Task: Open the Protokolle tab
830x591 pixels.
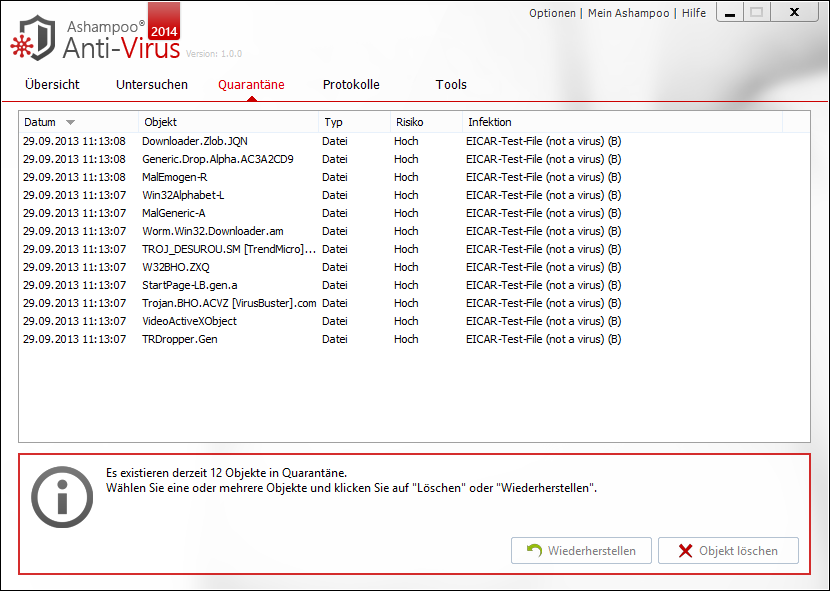Action: [x=351, y=85]
